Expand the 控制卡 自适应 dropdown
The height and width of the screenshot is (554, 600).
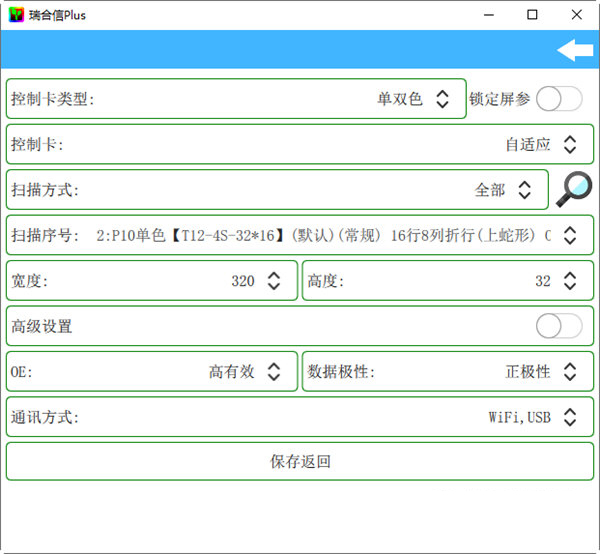click(x=570, y=144)
